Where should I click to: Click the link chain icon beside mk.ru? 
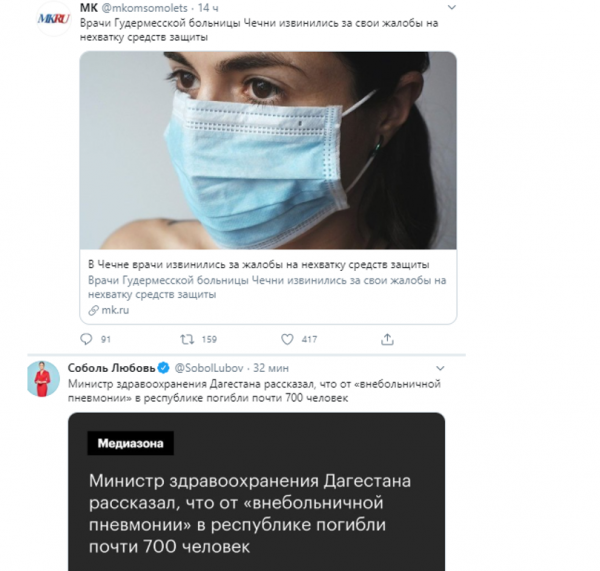(93, 310)
